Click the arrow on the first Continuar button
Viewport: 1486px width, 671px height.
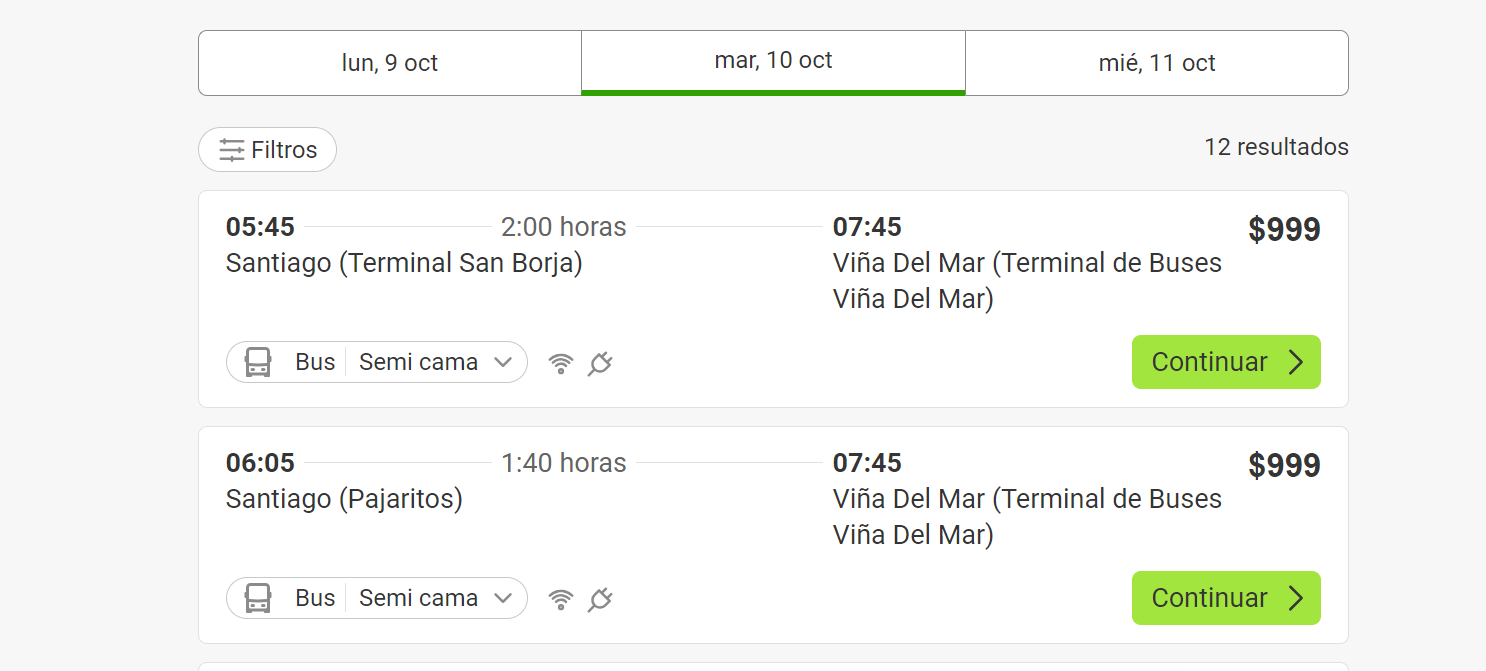pos(1296,362)
